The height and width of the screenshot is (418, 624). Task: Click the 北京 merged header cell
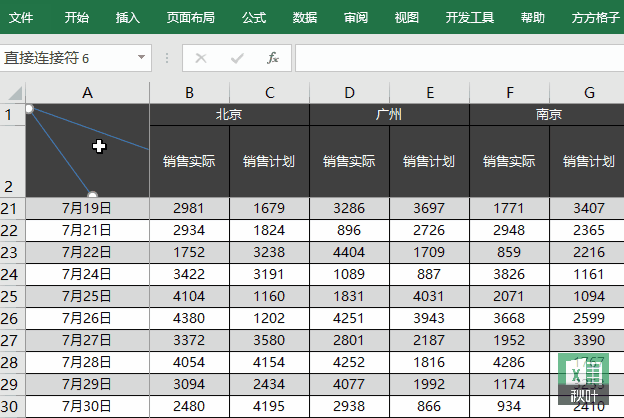click(229, 115)
